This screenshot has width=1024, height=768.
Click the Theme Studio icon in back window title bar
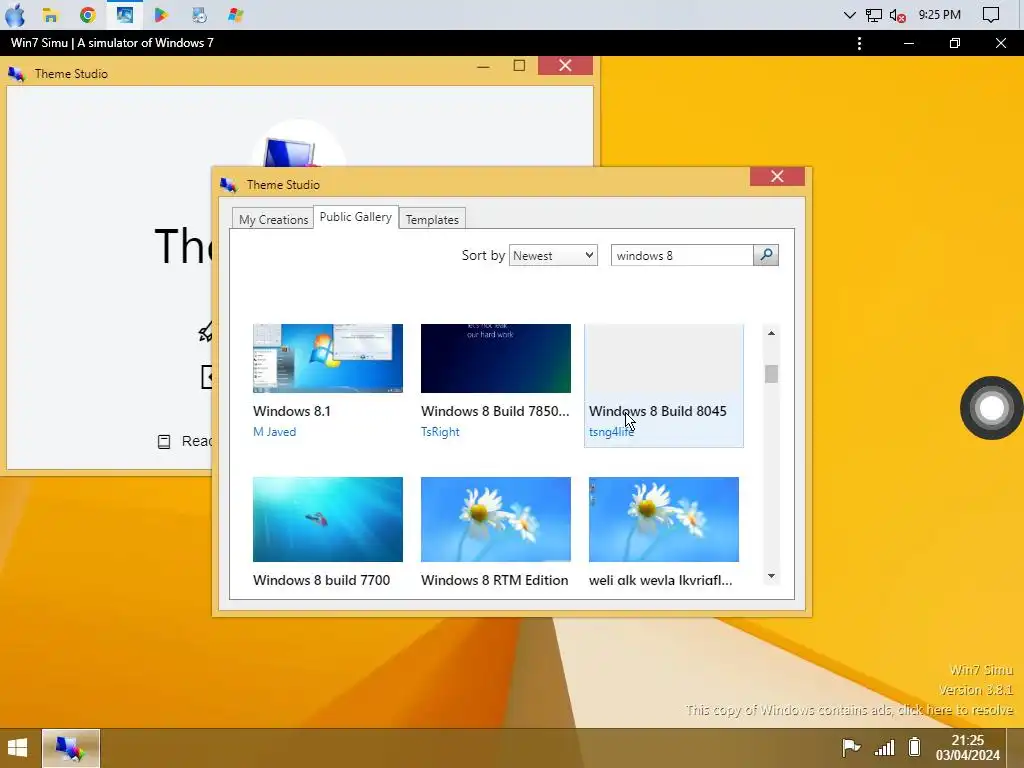[x=16, y=74]
